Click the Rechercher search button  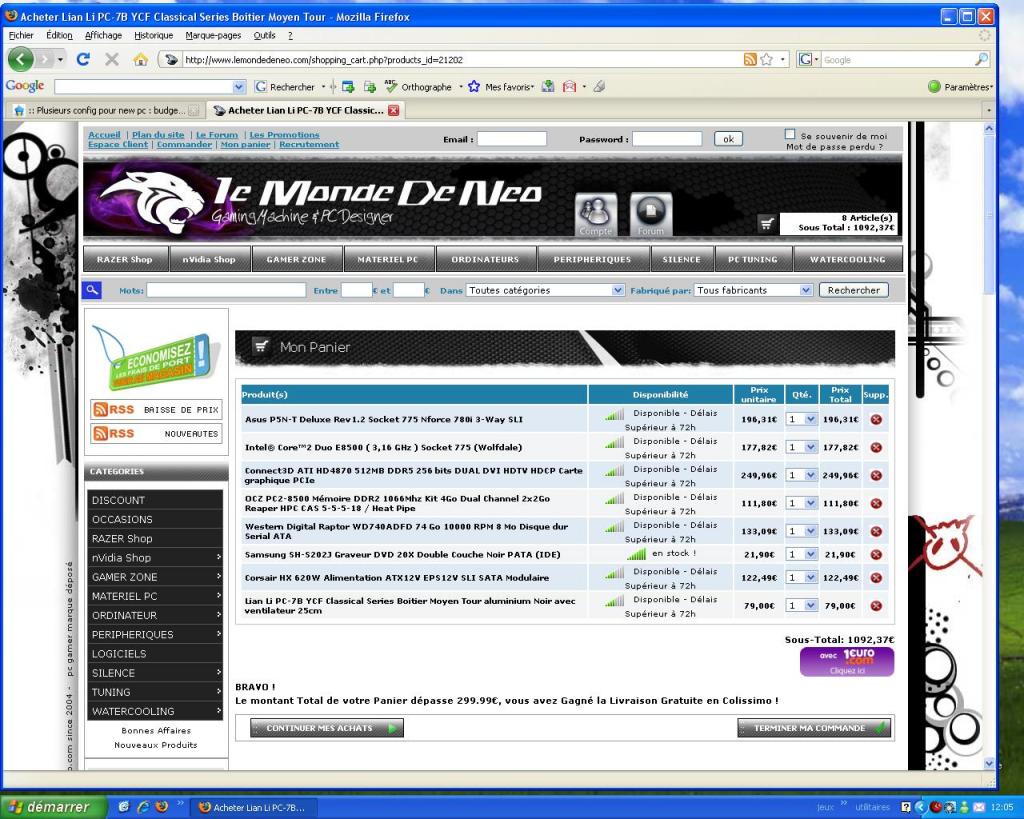[854, 290]
